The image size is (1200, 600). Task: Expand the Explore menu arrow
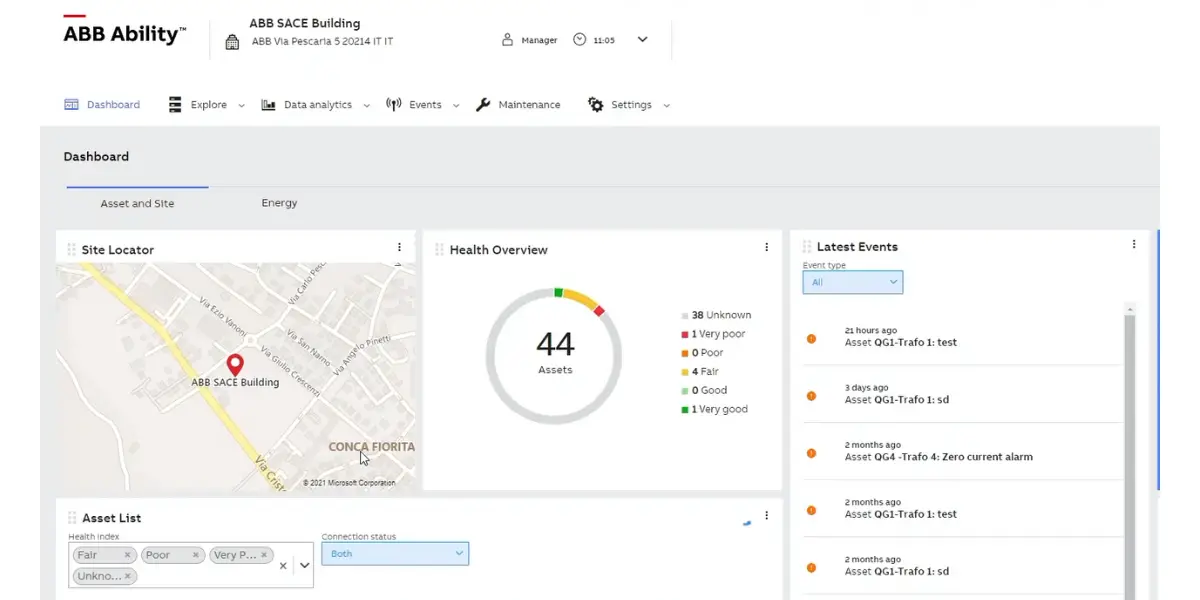tap(241, 105)
